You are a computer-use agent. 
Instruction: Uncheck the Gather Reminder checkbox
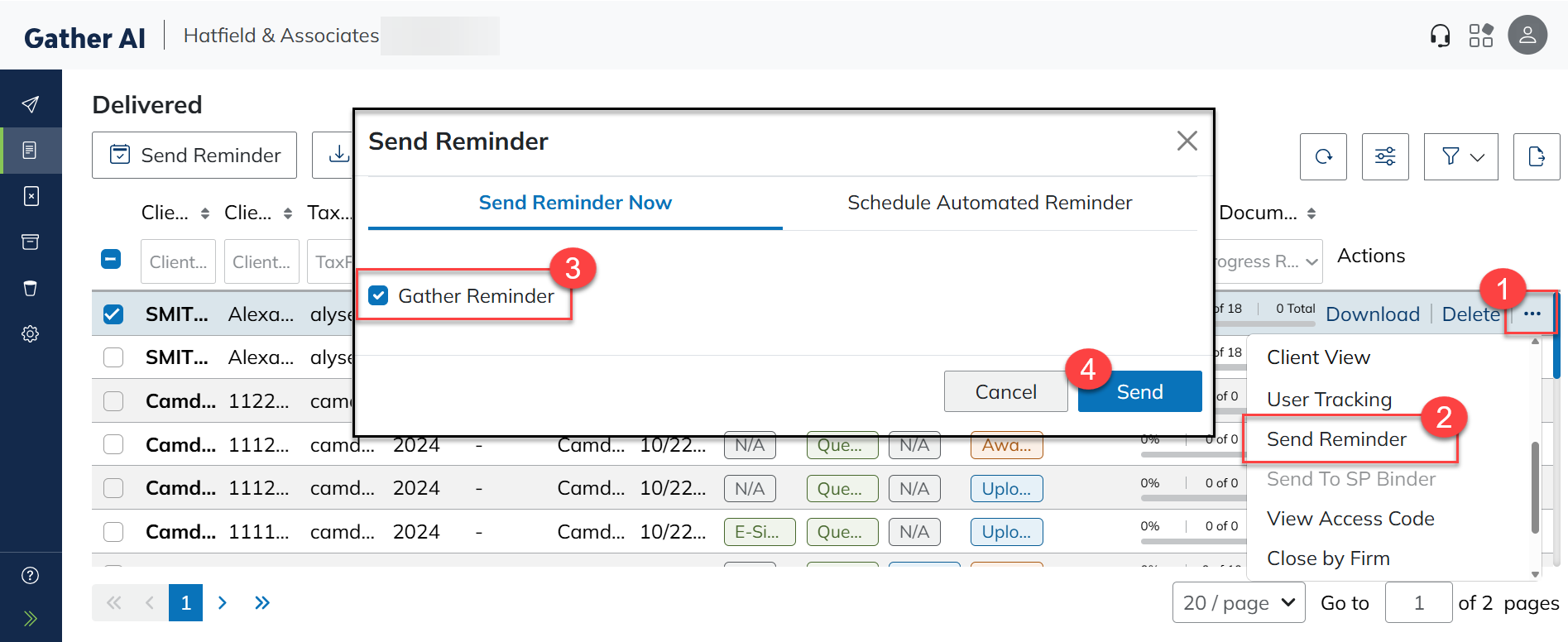378,295
